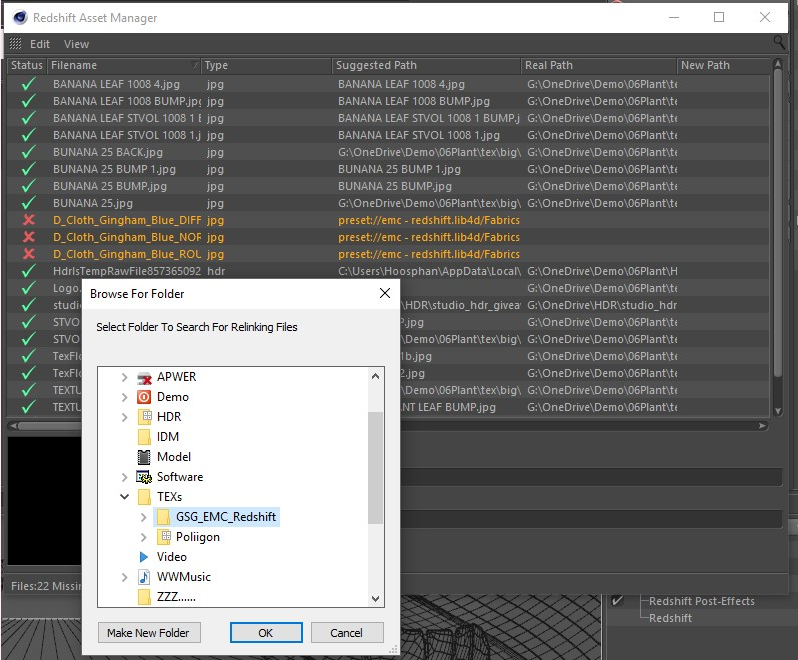Viewport: 798px width, 660px height.
Task: Select the Model folder label
Action: click(x=174, y=457)
